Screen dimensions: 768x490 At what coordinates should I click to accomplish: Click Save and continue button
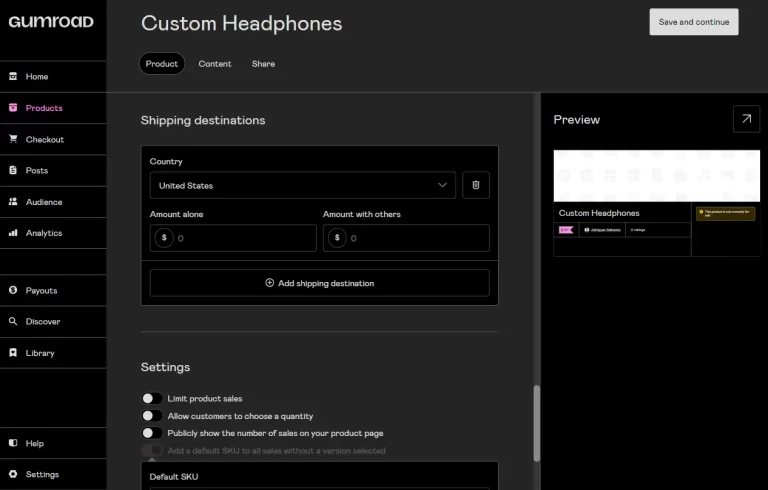coord(694,22)
